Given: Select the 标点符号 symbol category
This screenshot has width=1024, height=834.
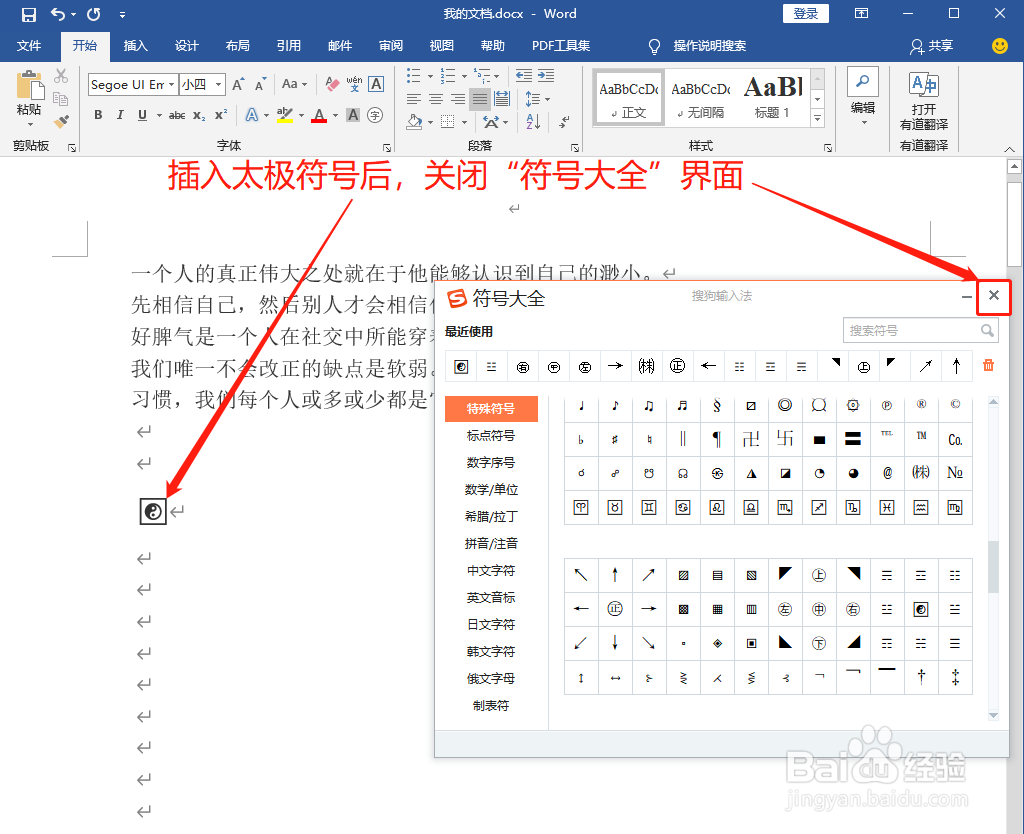Looking at the screenshot, I should [491, 436].
